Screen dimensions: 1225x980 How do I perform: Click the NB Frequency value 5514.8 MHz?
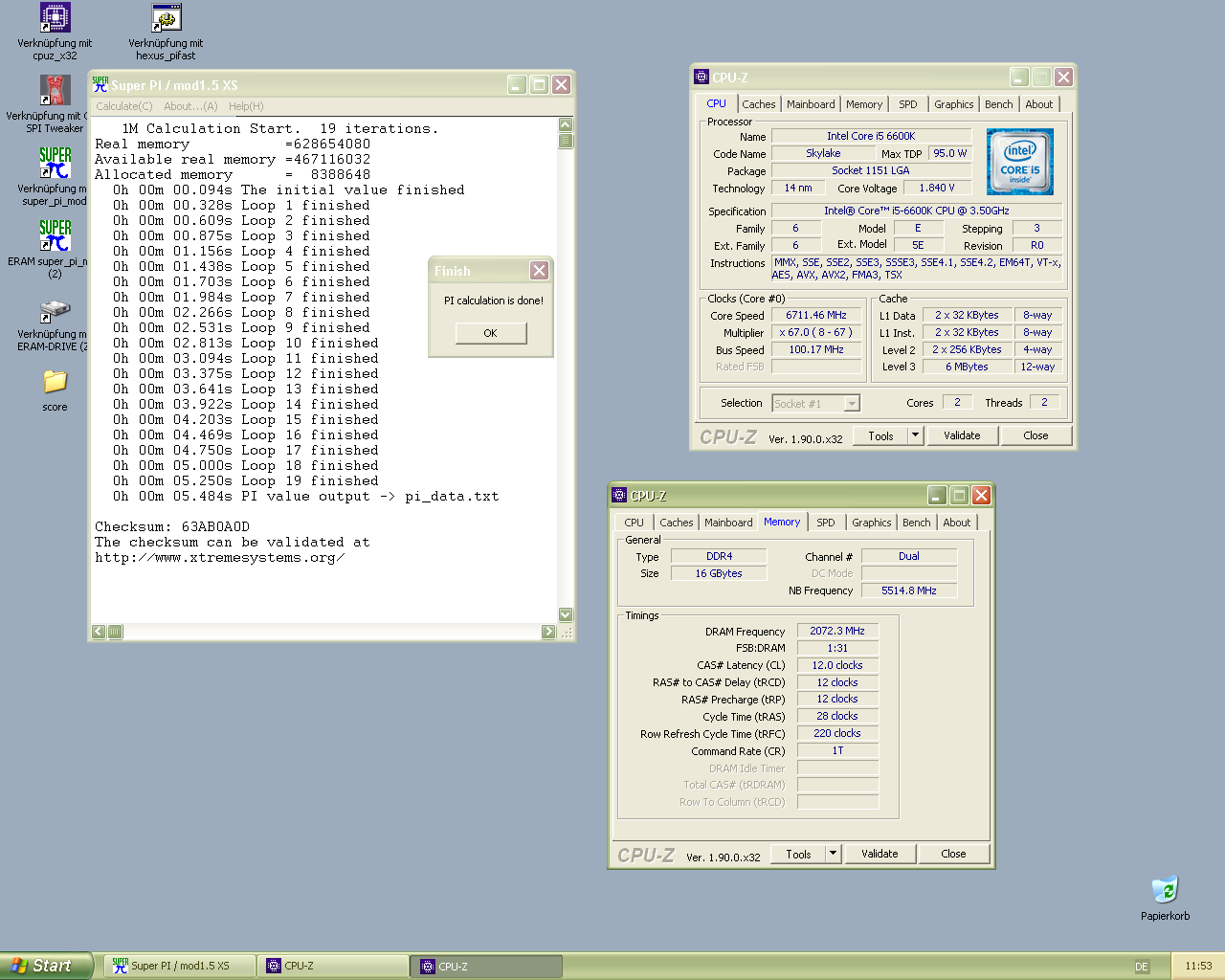(x=909, y=590)
